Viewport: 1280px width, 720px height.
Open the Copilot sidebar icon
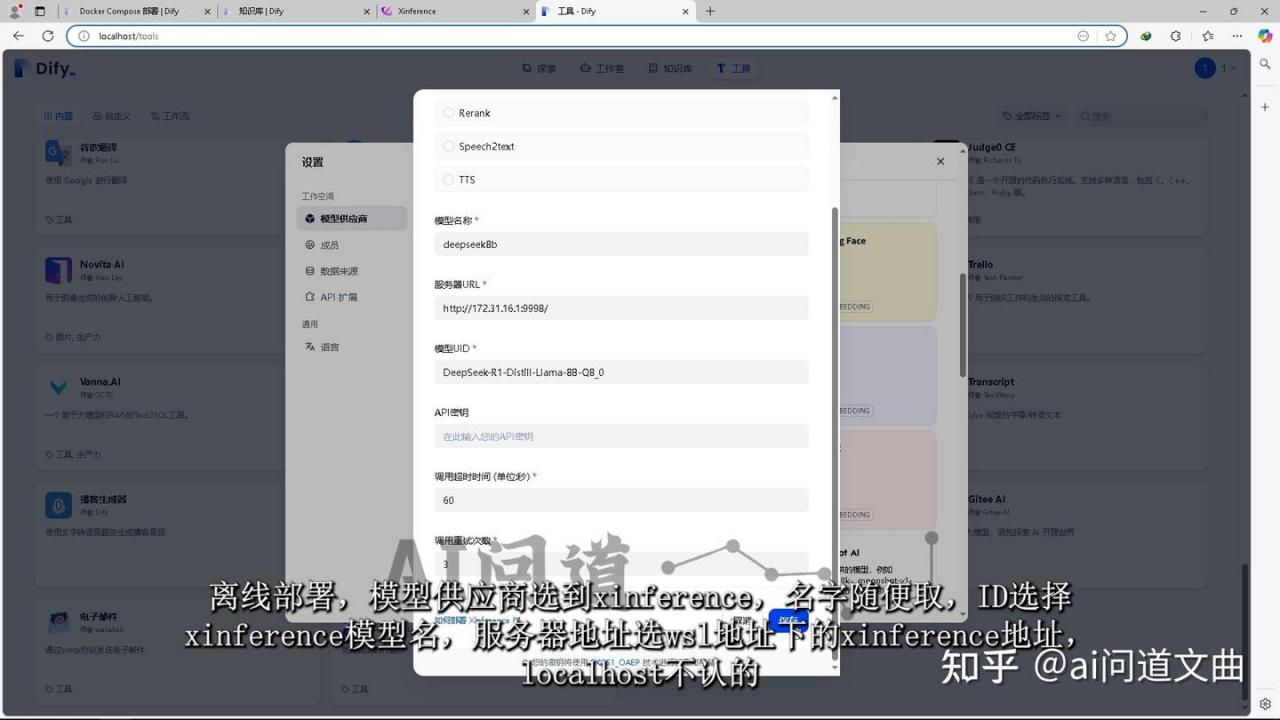click(1265, 36)
